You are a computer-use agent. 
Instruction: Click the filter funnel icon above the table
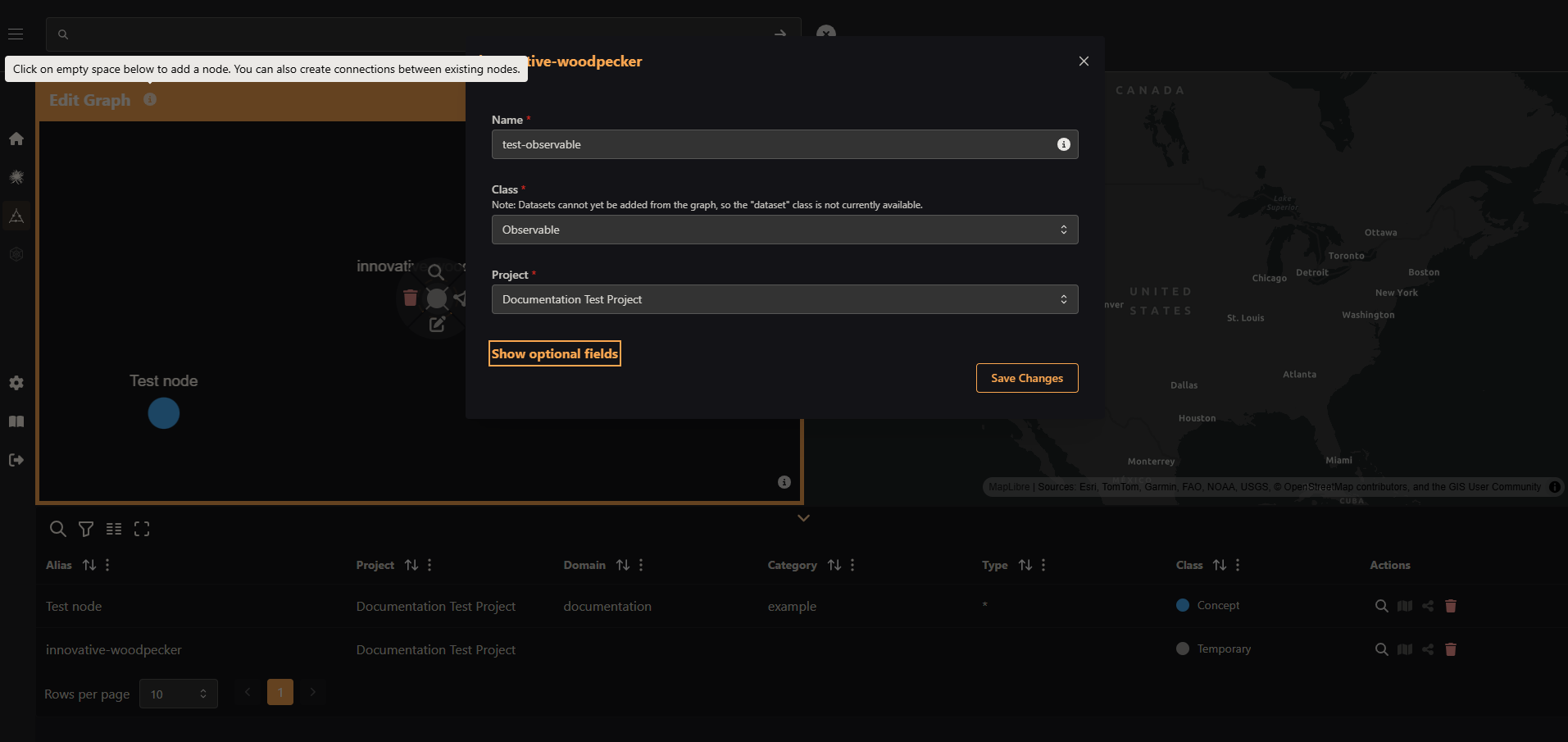pos(86,529)
